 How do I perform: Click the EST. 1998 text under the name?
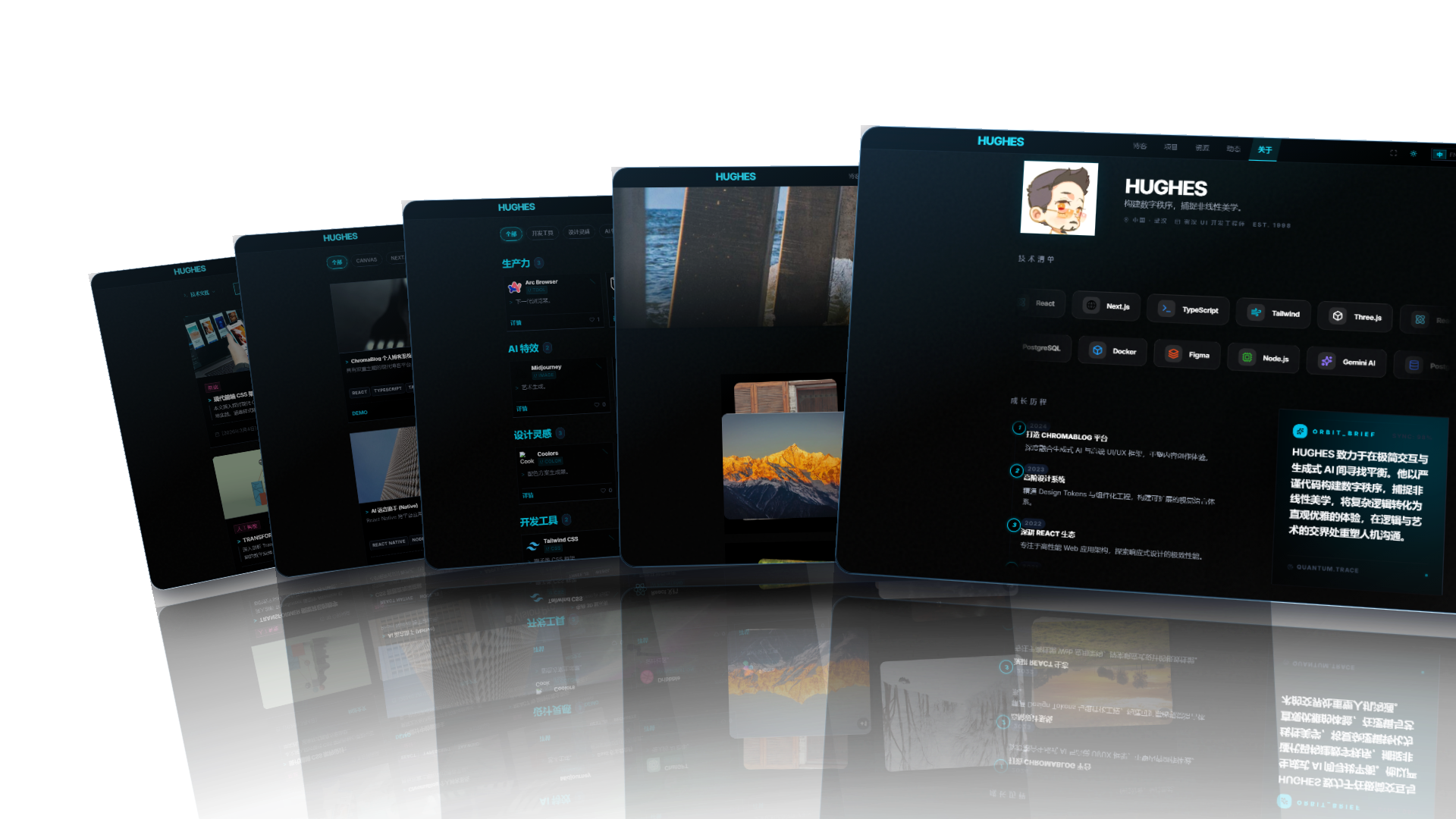(1271, 225)
